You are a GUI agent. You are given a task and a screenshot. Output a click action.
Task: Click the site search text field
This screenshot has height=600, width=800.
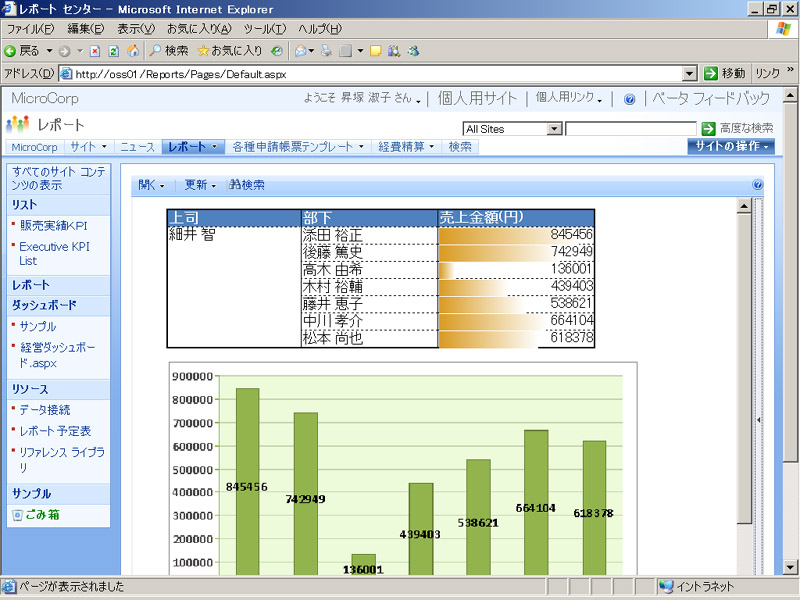pyautogui.click(x=631, y=129)
